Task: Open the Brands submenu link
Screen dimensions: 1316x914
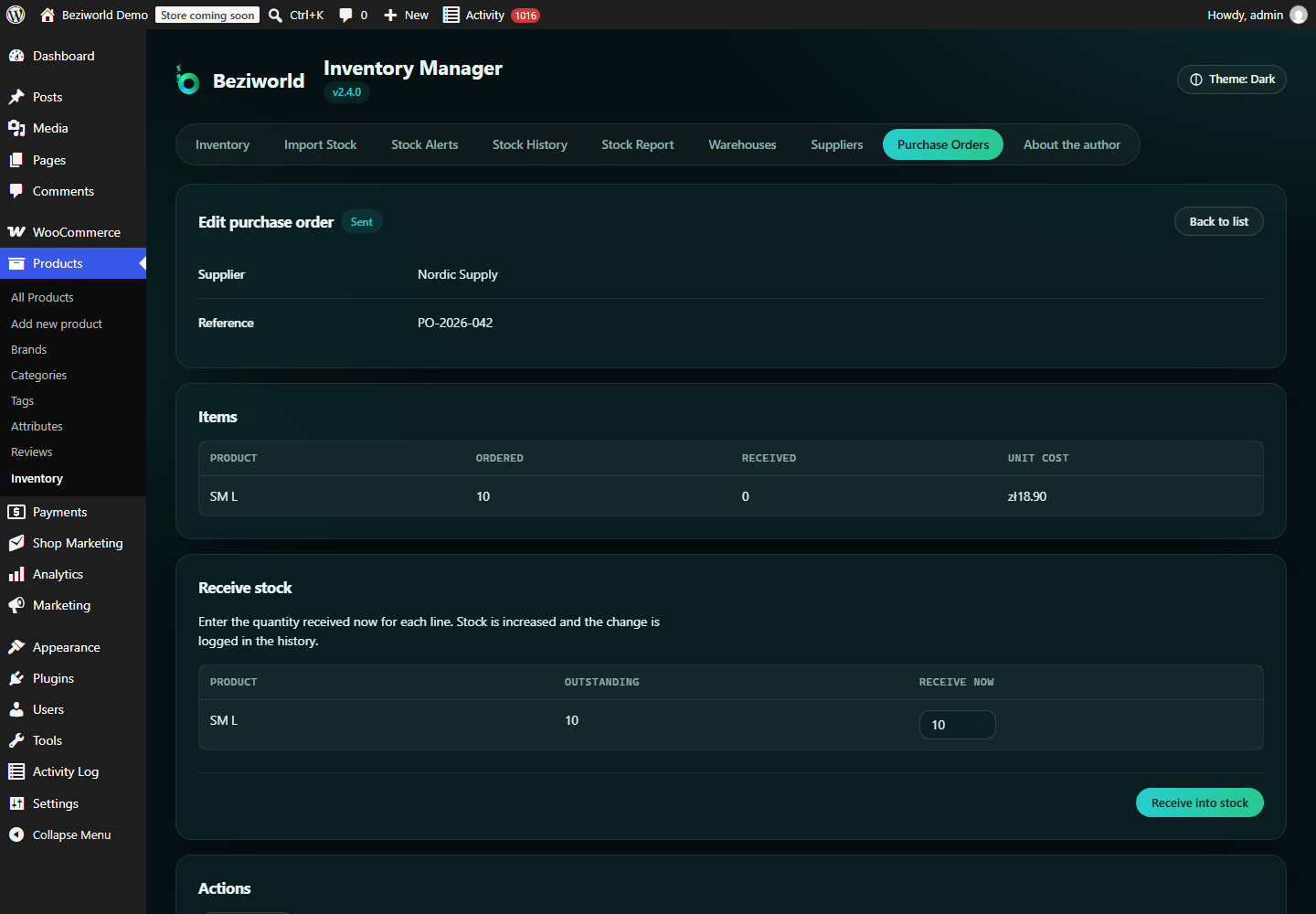Action: point(28,349)
